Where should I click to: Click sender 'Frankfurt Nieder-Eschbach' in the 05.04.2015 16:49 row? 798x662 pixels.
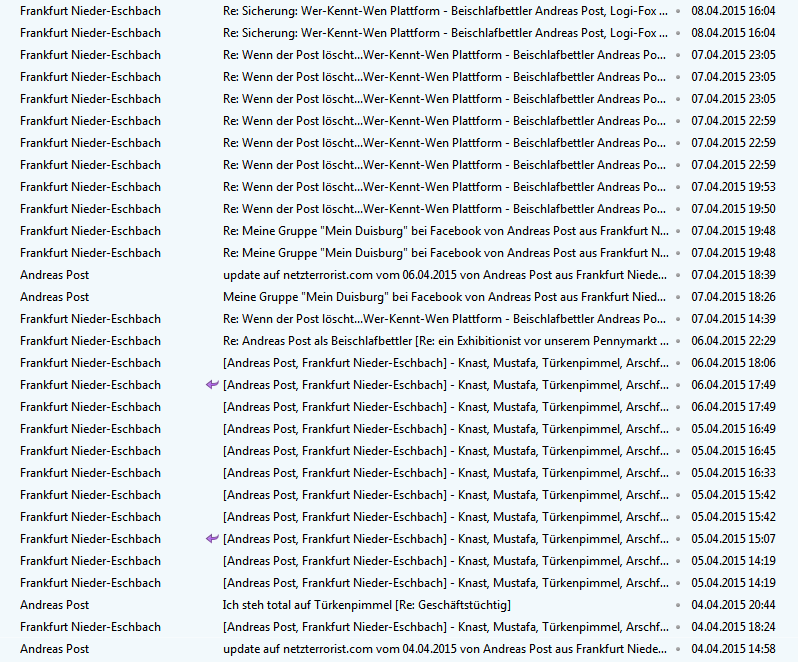coord(91,428)
